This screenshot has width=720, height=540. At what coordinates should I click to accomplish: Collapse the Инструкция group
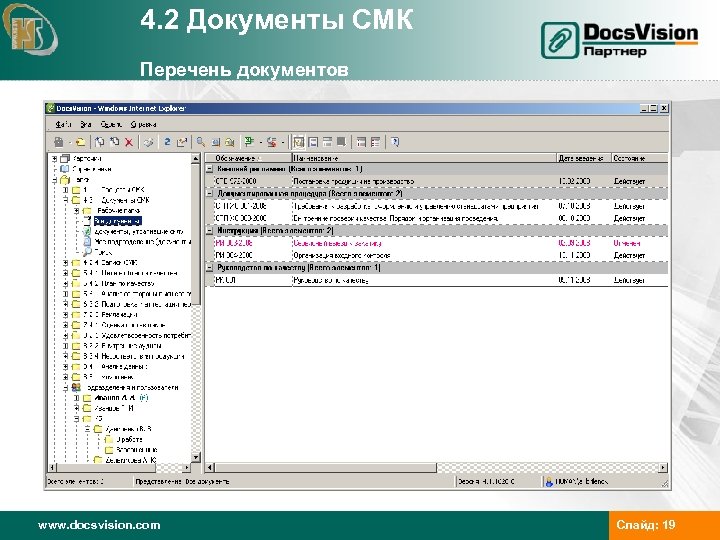pyautogui.click(x=209, y=231)
